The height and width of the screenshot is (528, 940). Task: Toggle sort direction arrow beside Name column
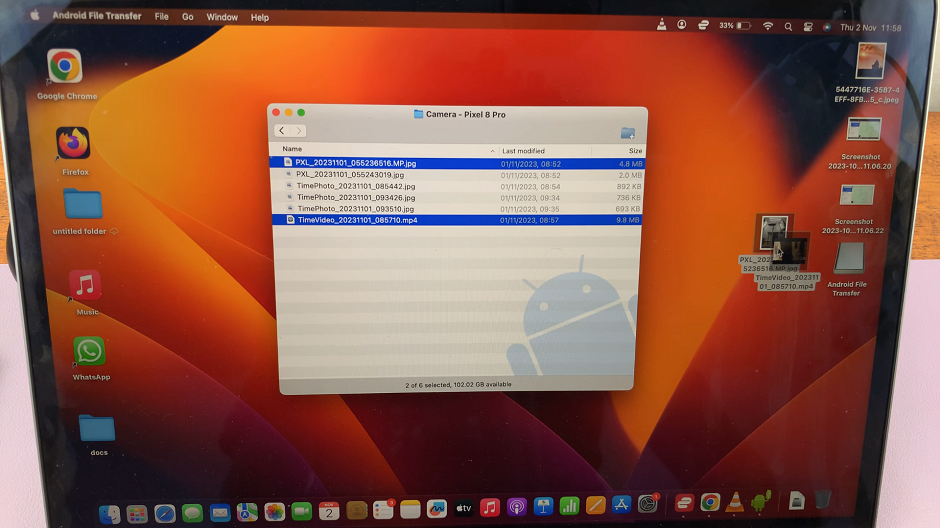(x=492, y=151)
